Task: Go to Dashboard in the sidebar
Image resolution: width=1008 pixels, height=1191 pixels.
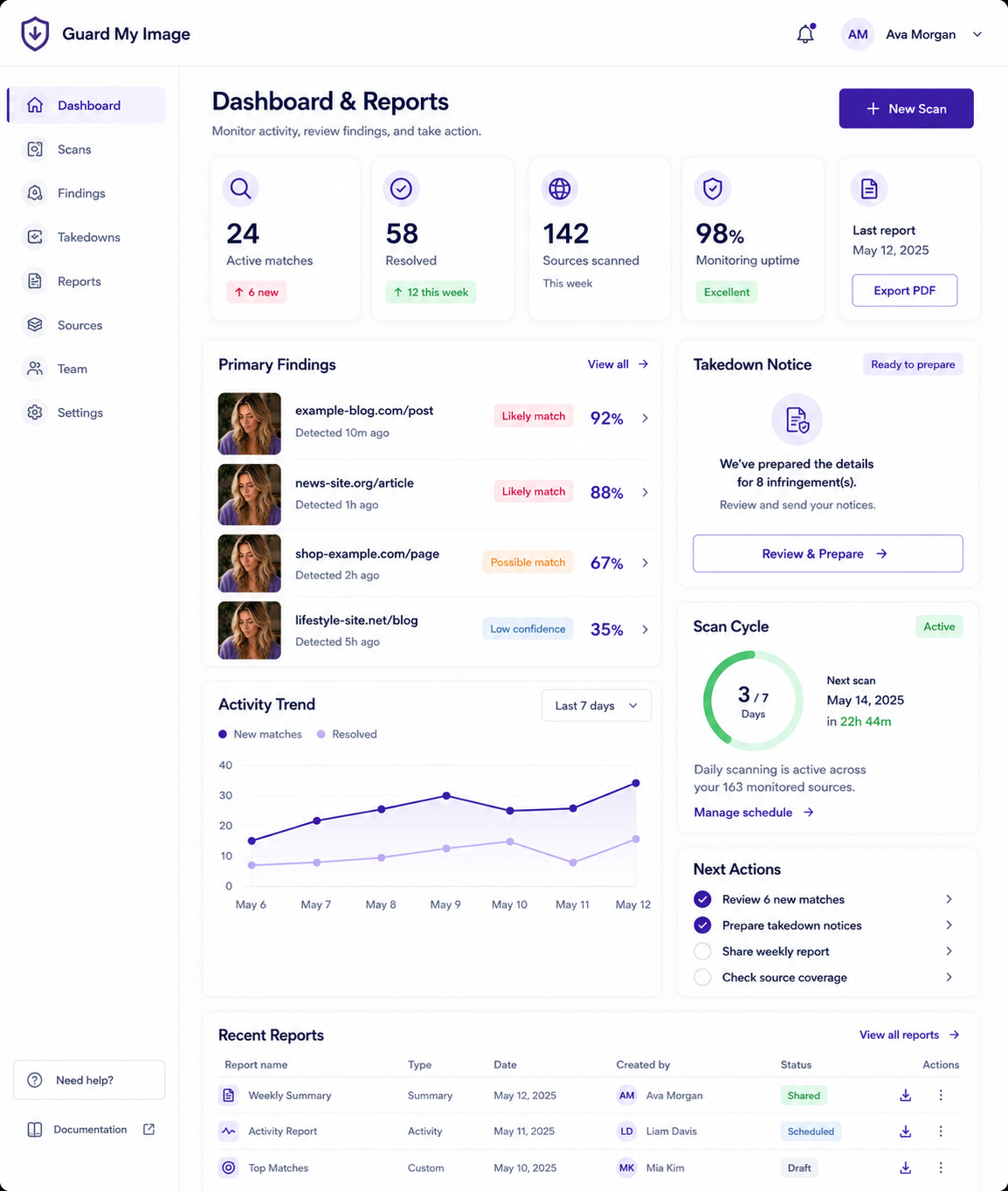Action: tap(86, 105)
